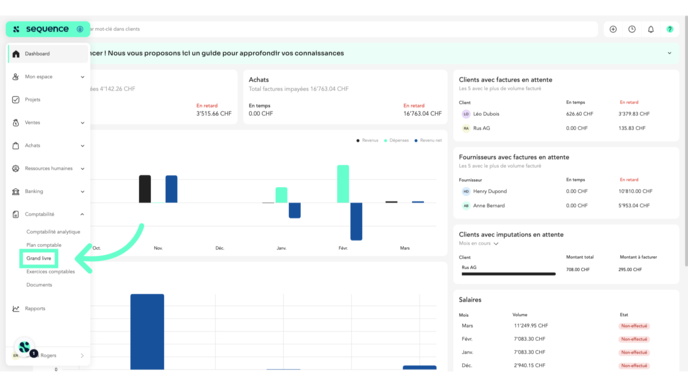Click the page vertical scrollbar

[686, 140]
